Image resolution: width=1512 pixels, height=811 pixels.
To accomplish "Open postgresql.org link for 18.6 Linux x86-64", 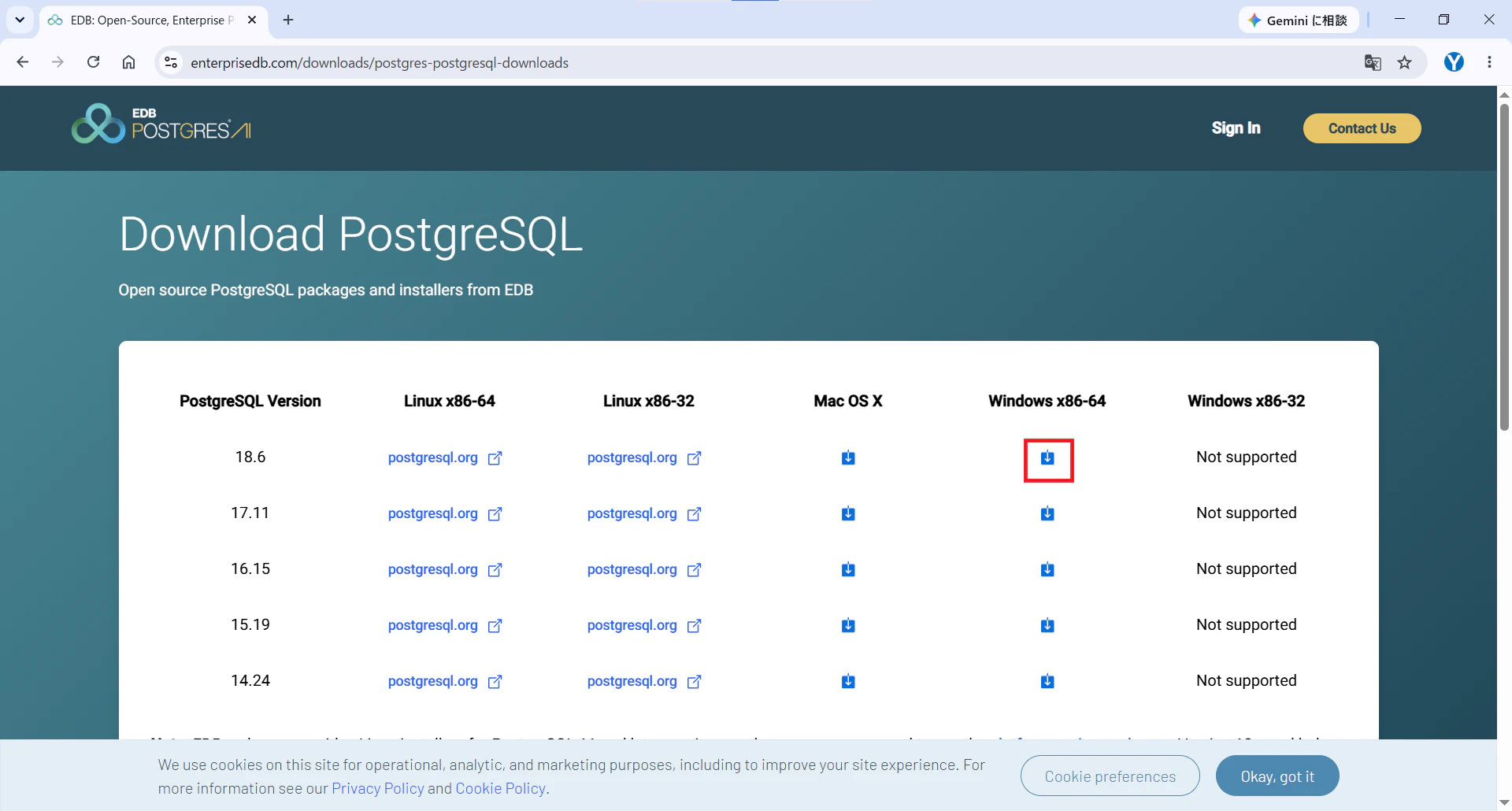I will click(445, 457).
